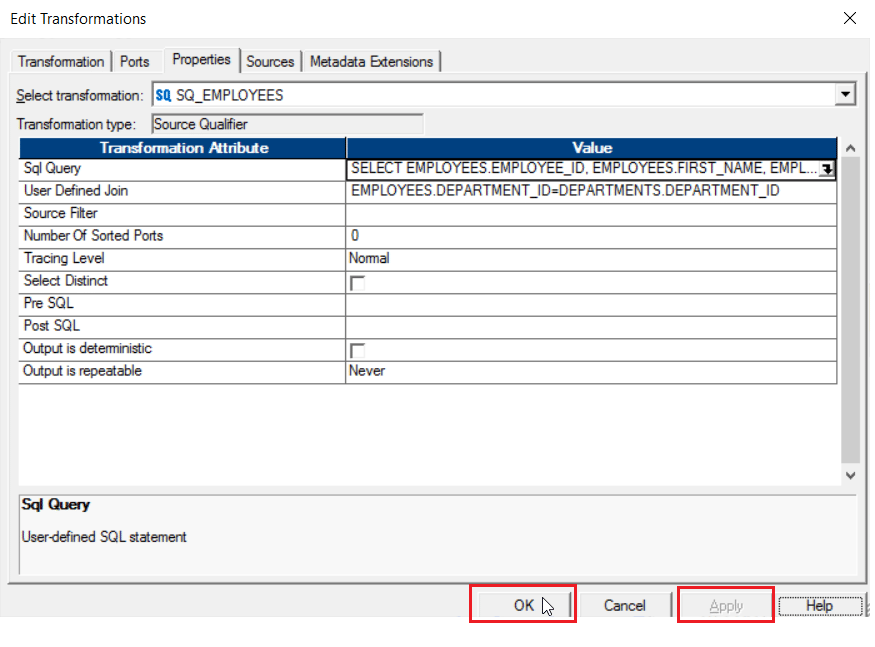Click the User-defined SQL statement description text
The image size is (875, 647).
coord(104,537)
